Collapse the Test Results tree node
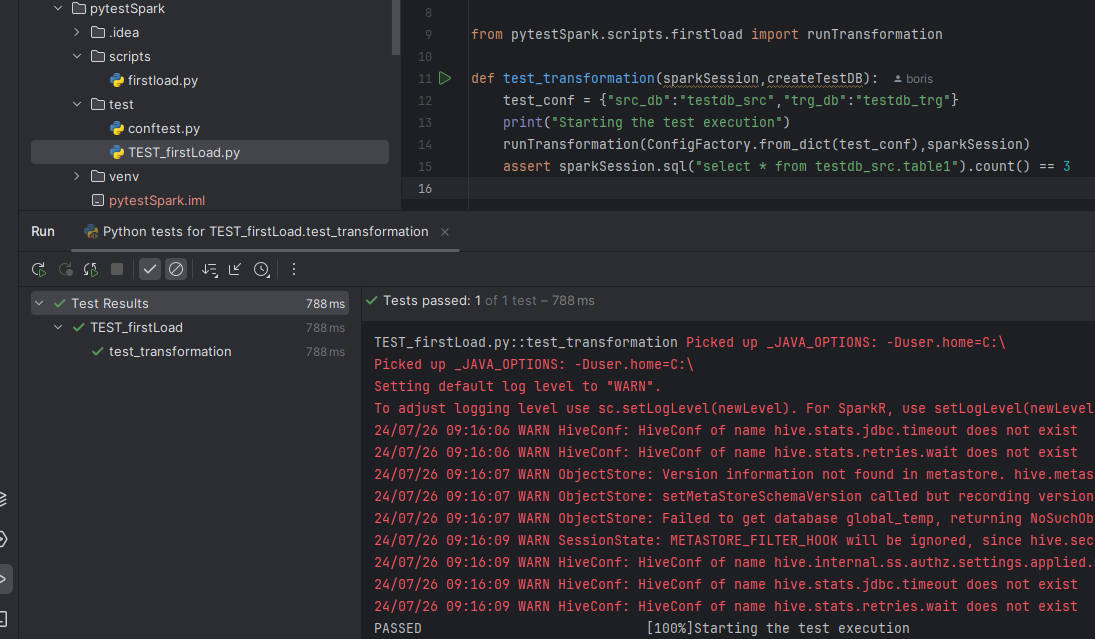 point(40,303)
